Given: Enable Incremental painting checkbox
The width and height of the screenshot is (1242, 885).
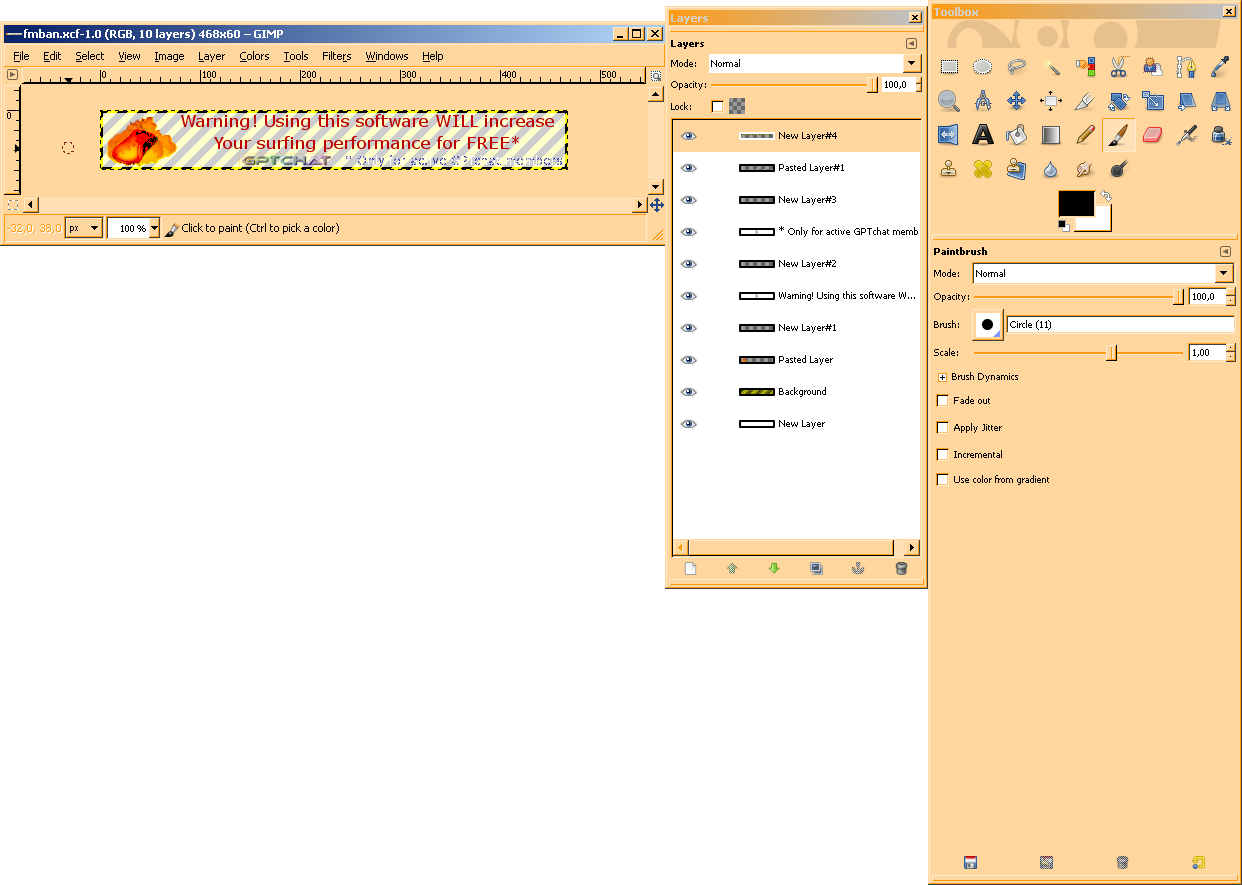Looking at the screenshot, I should (942, 455).
